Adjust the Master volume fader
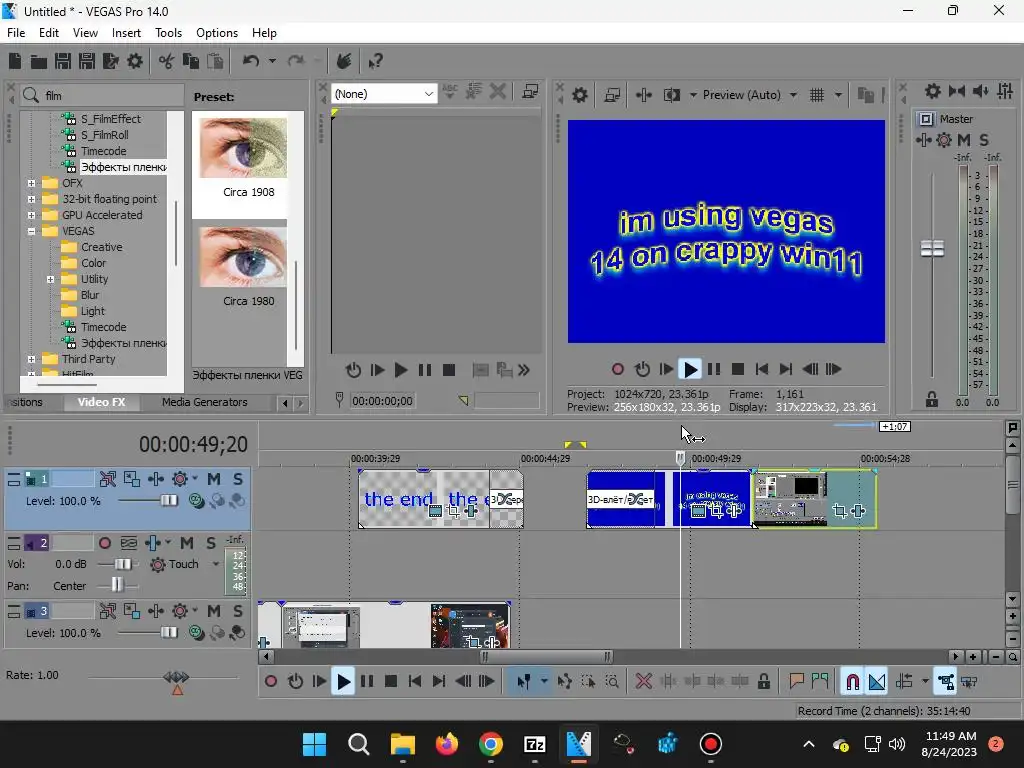The width and height of the screenshot is (1024, 768). [932, 249]
